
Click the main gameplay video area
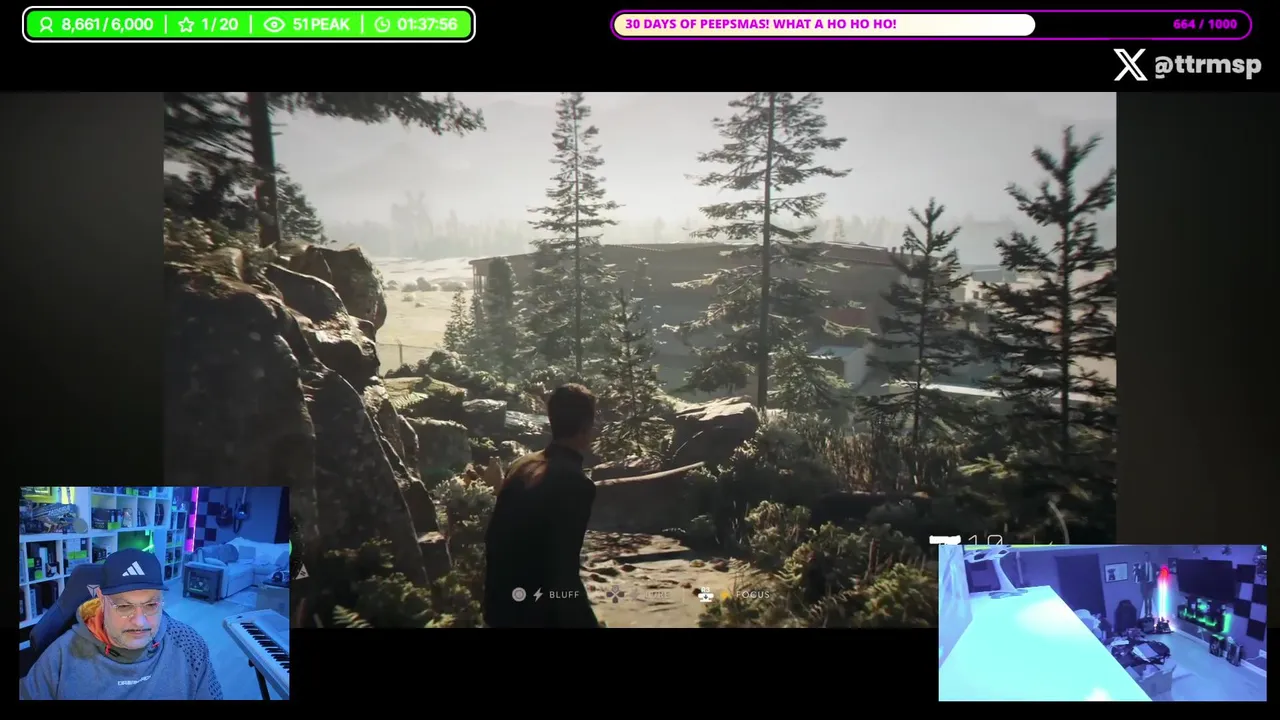click(640, 360)
